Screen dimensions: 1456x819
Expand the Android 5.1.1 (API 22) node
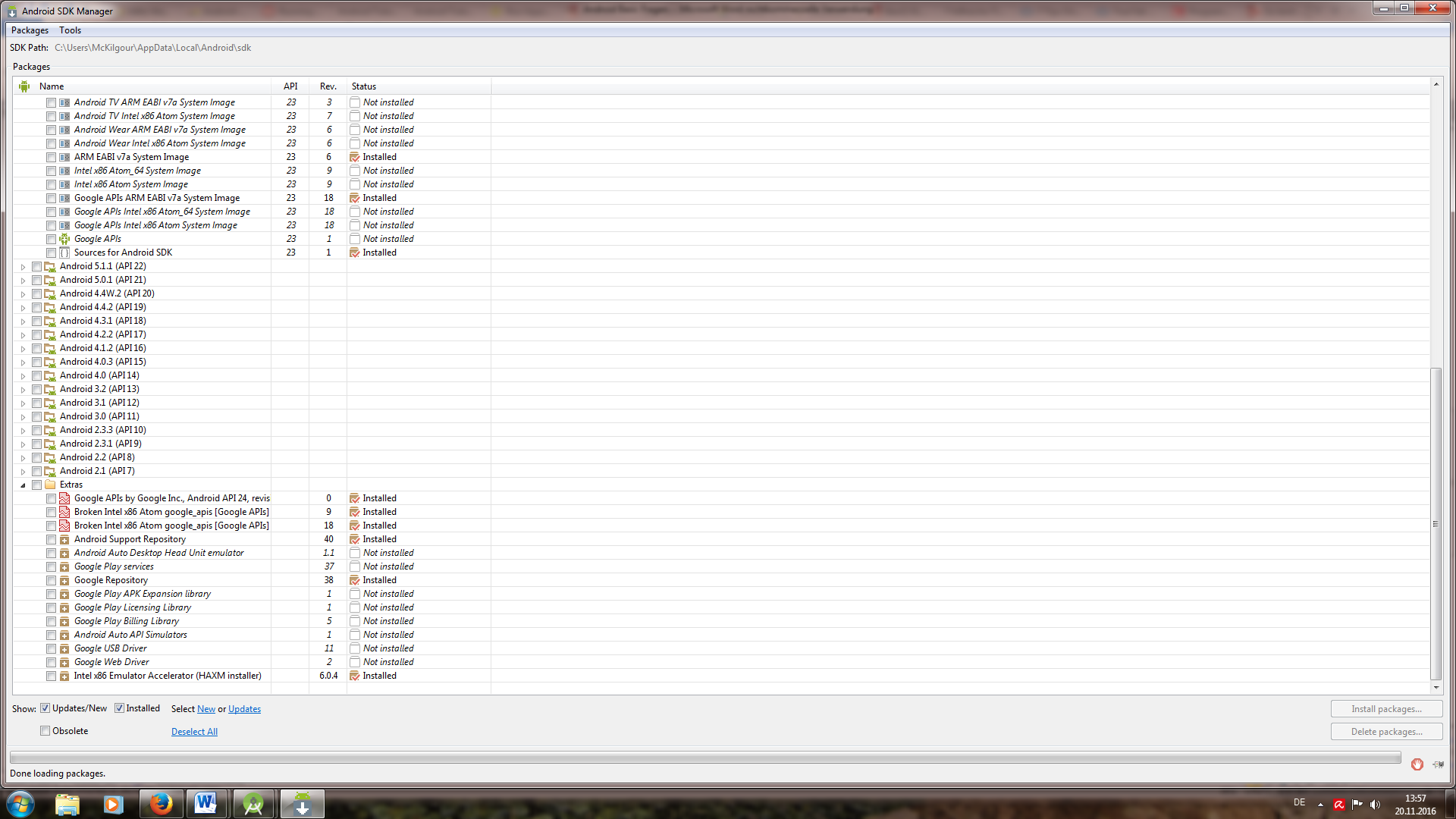coord(23,267)
